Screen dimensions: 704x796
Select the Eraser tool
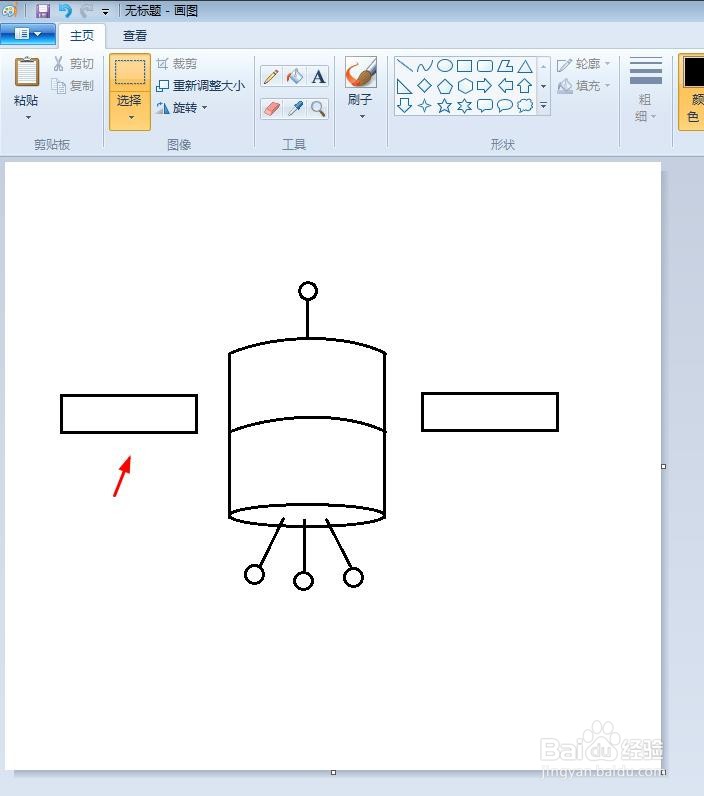tap(271, 108)
